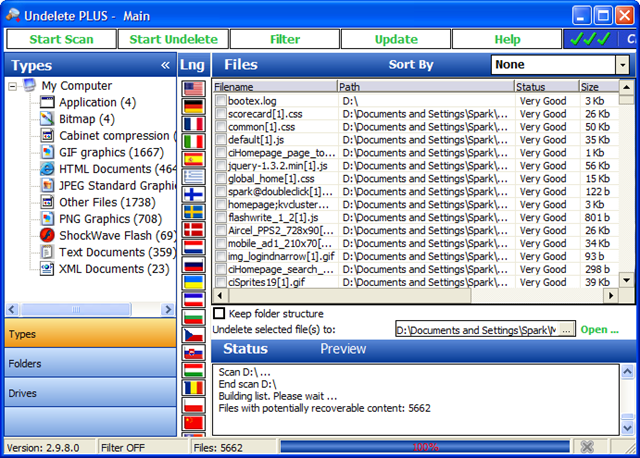Image resolution: width=640 pixels, height=458 pixels.
Task: Open the Sort By dropdown
Action: [x=622, y=64]
